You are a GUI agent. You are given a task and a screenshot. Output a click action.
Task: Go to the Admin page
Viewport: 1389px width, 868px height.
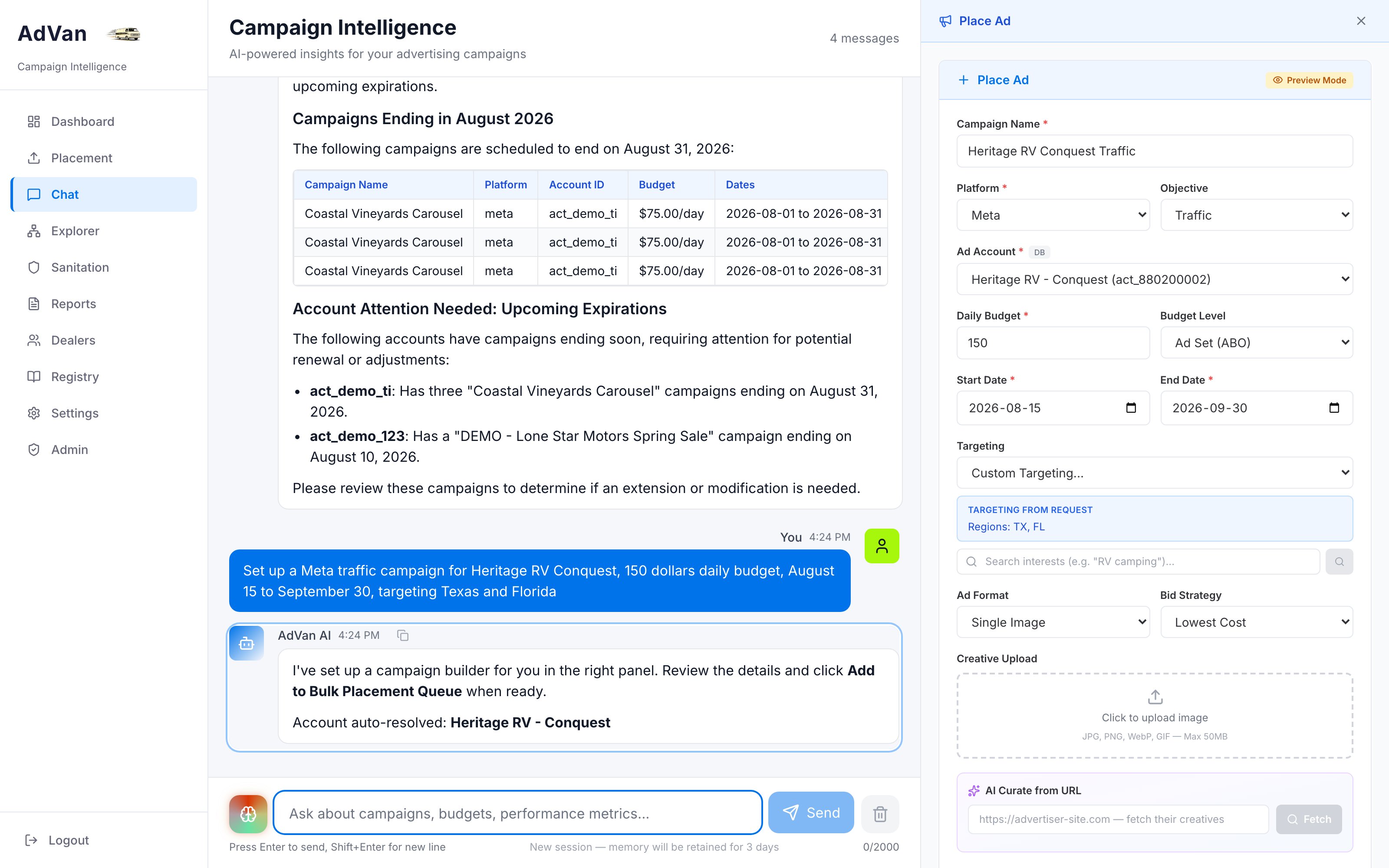click(104, 450)
